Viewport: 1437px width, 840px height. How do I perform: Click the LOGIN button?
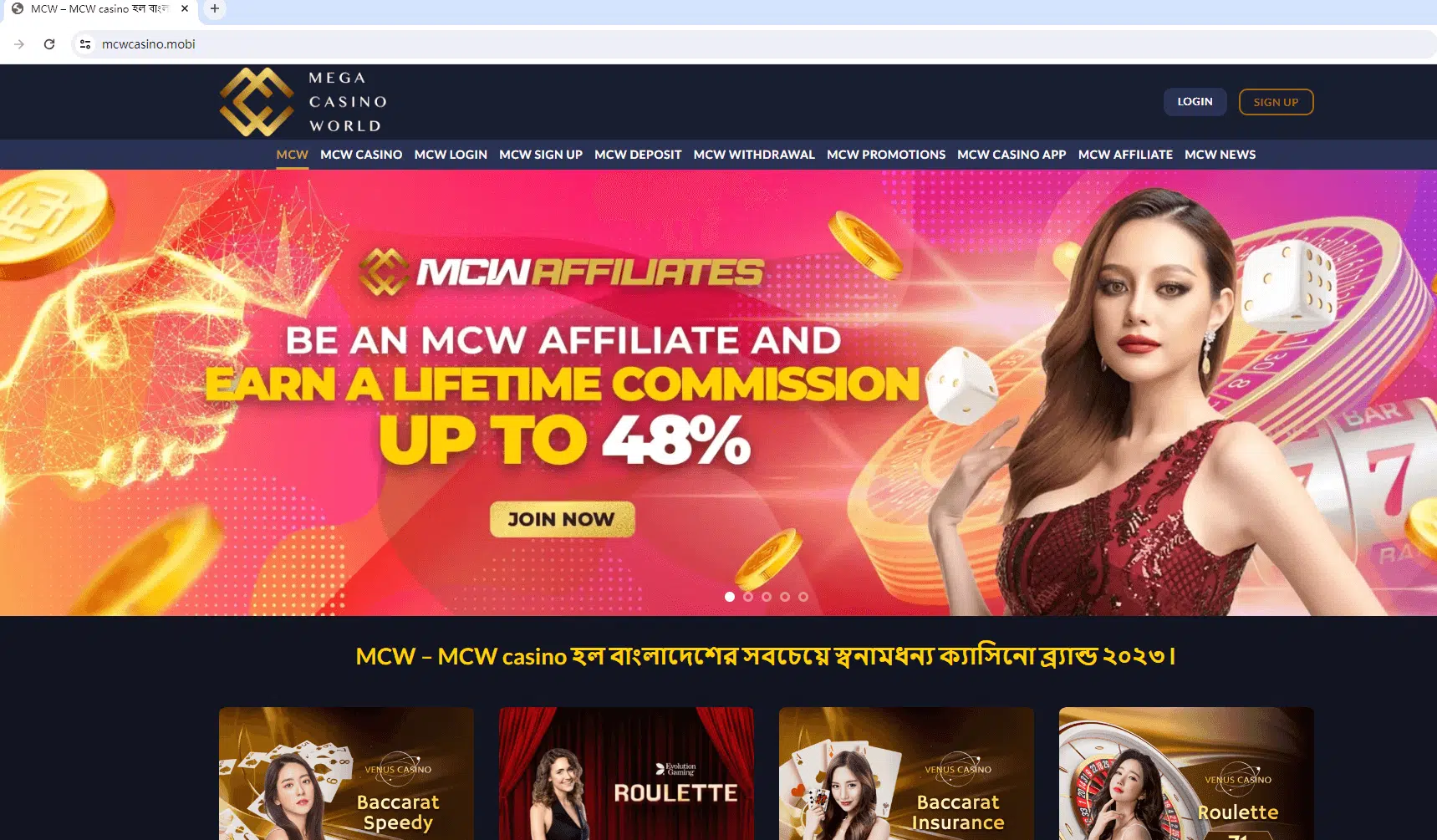point(1195,102)
